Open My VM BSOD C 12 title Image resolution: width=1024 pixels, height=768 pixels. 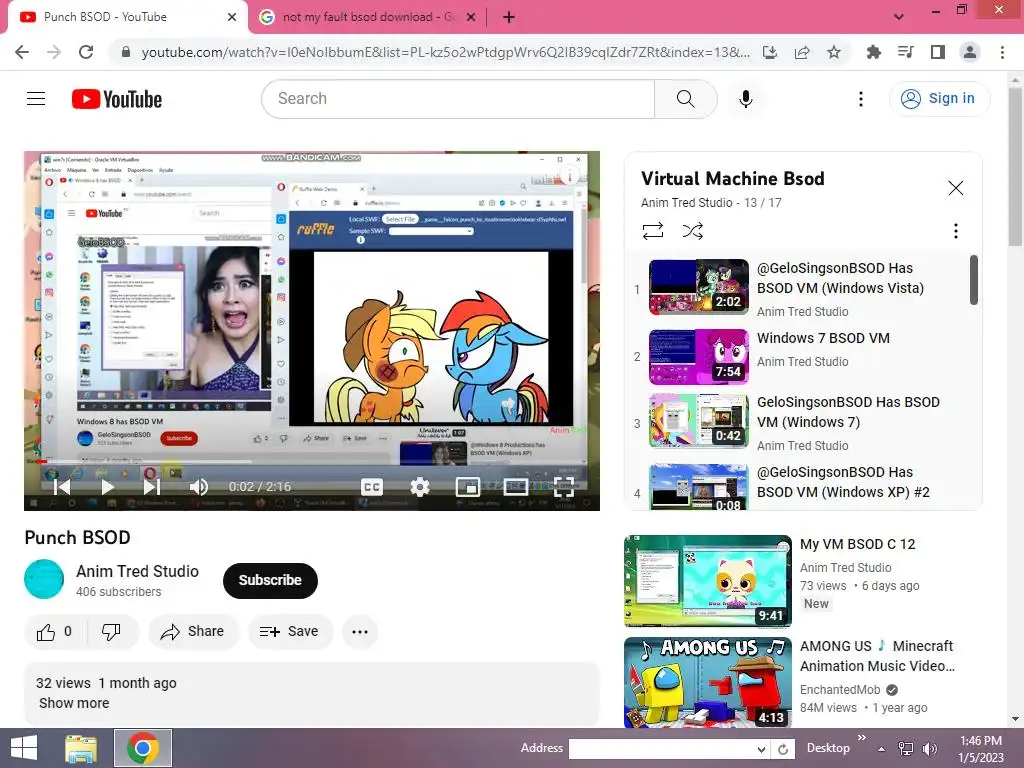pos(857,544)
